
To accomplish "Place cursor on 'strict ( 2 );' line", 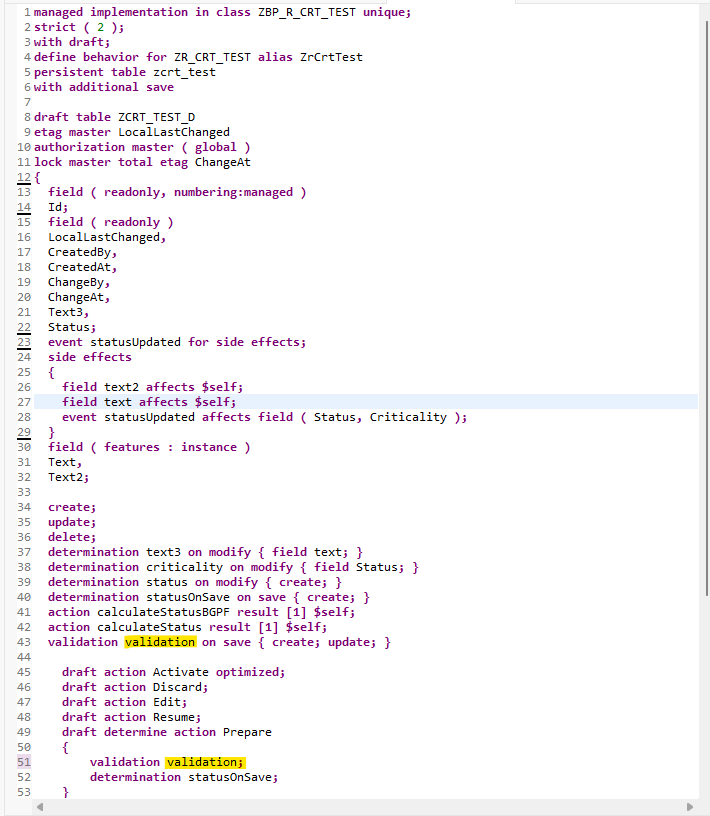I will tap(79, 27).
